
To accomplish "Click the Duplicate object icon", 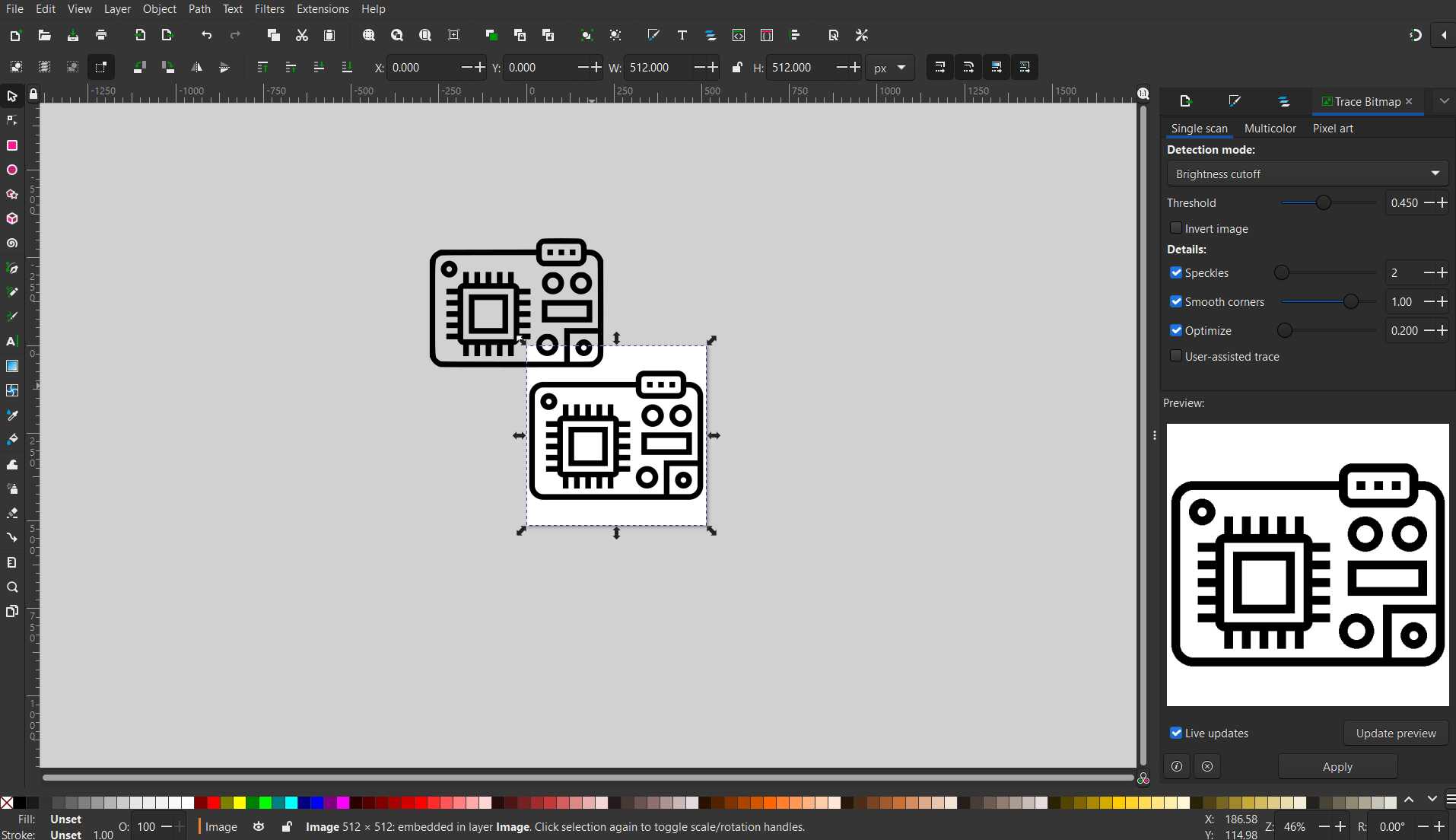I will click(491, 35).
